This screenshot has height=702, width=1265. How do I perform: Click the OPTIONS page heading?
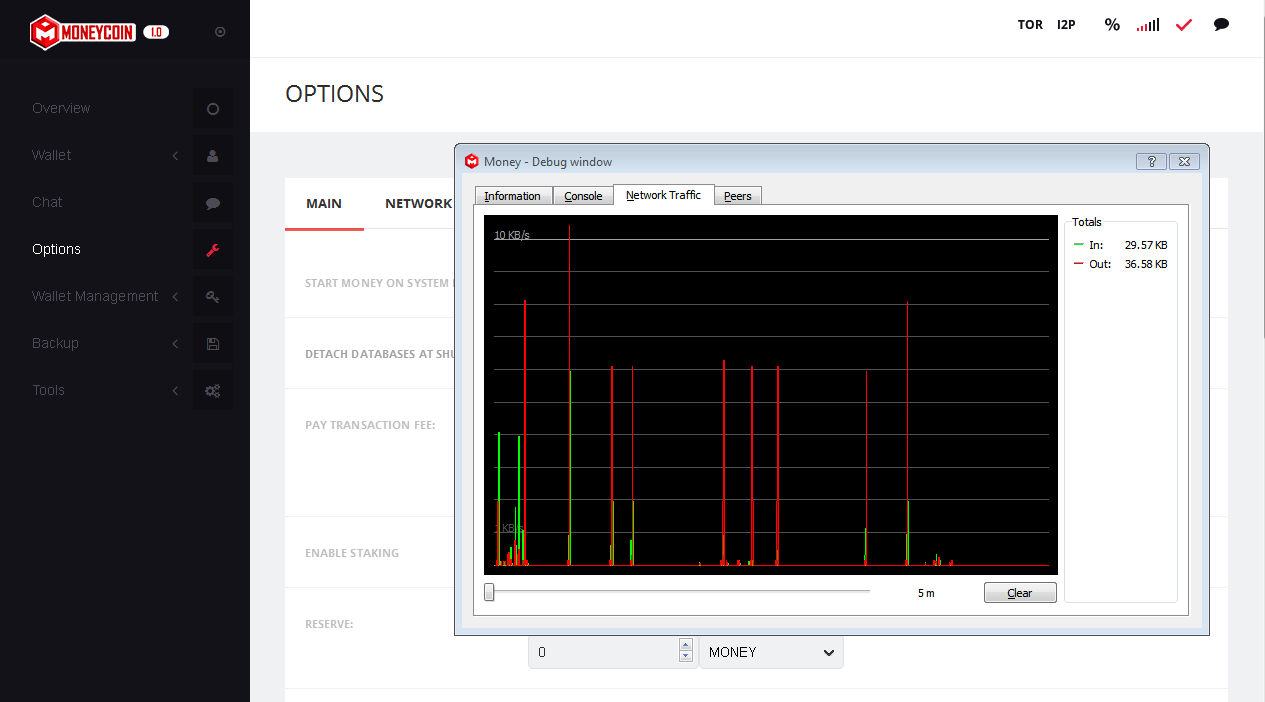(x=334, y=94)
